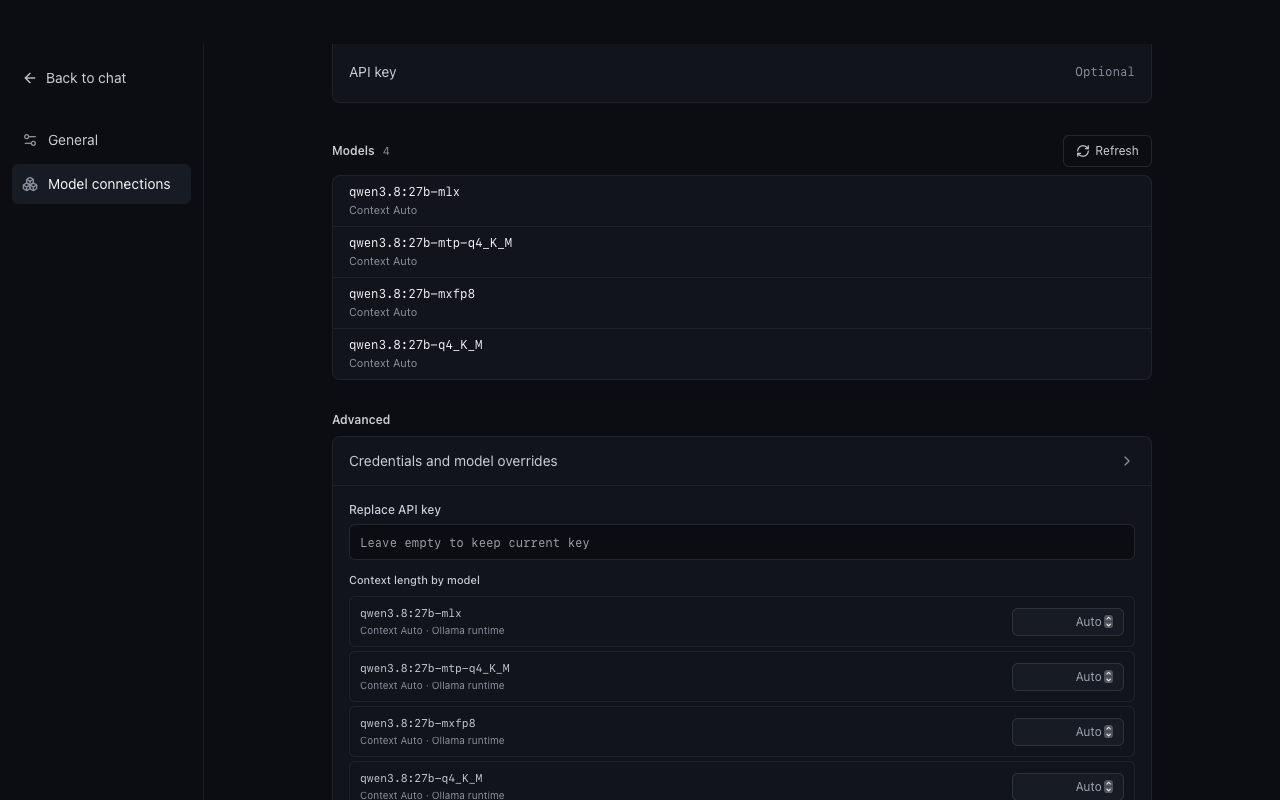Click the stepper arrows for qwen3.8:27b-mtp-q4_K_M context
1280x800 pixels.
1108,677
